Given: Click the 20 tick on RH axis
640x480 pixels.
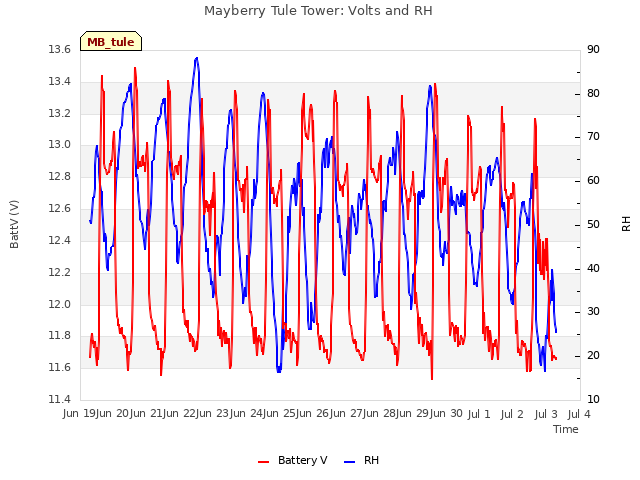Looking at the screenshot, I should click(593, 356).
